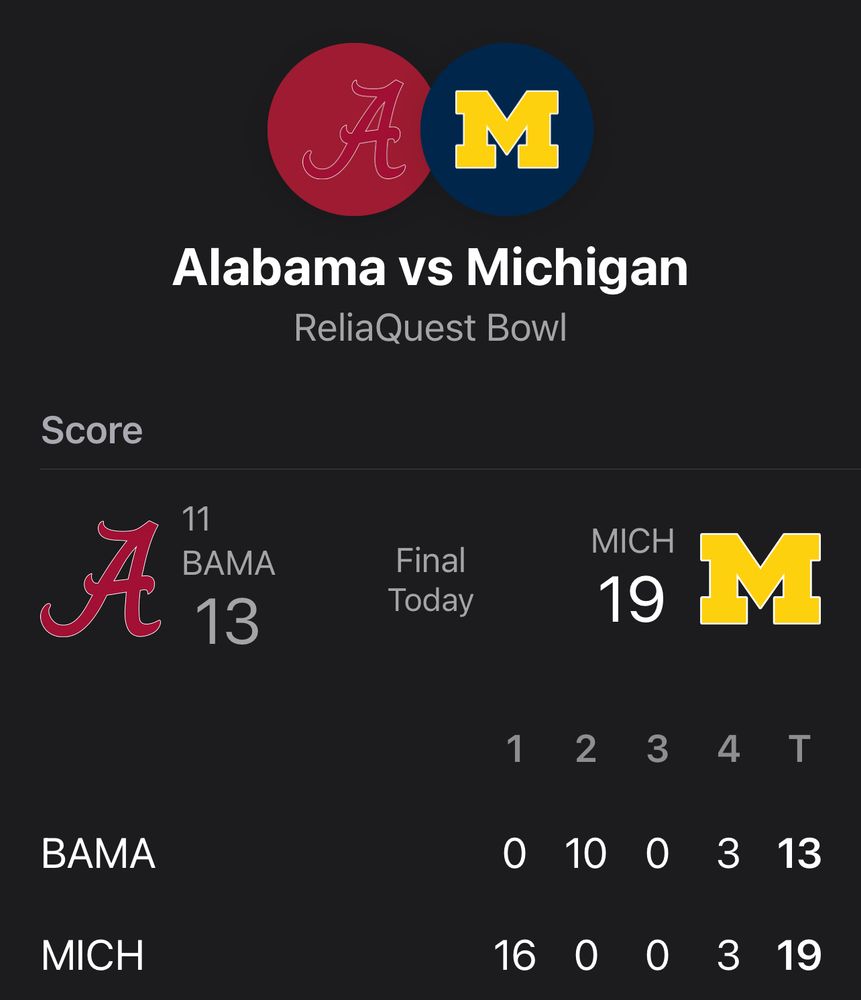This screenshot has height=1000, width=861.
Task: Tap Michigan's first quarter score of 16
Action: [x=515, y=955]
